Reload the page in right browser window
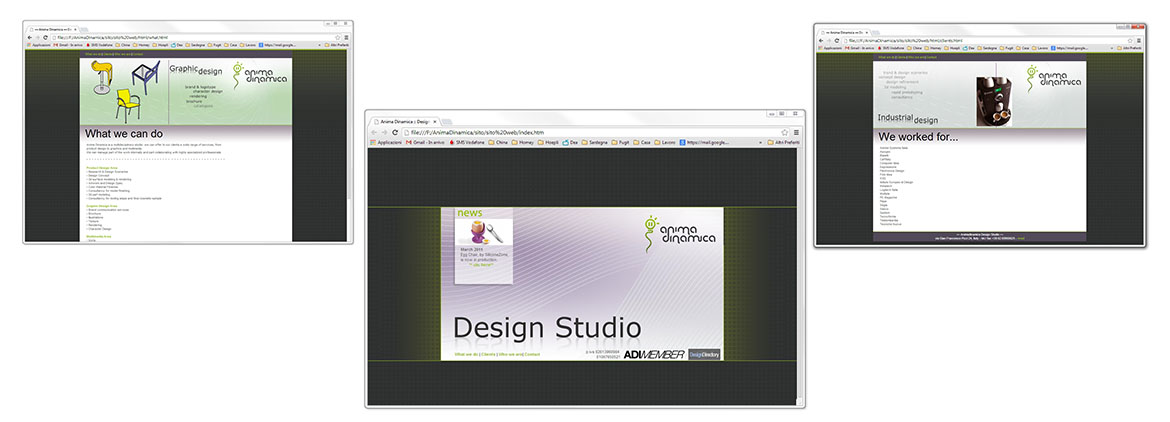Screen dimensions: 1170x422 837,40
